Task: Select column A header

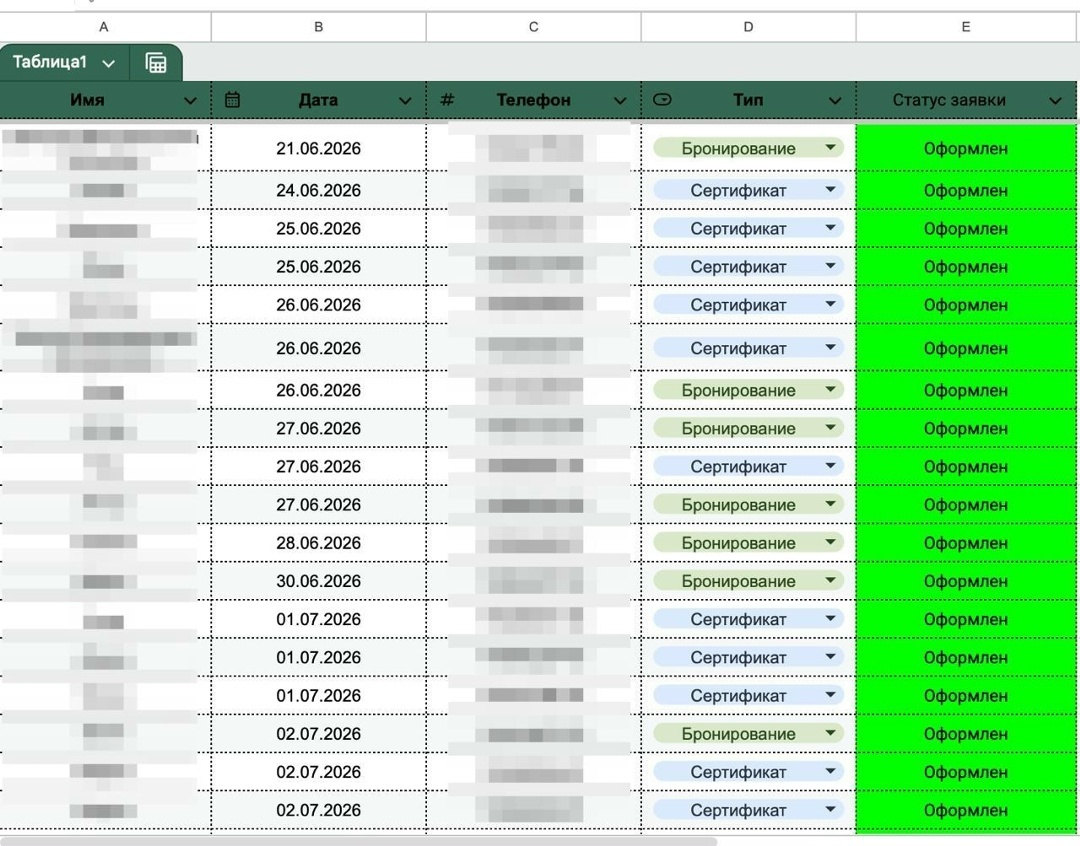Action: [x=103, y=27]
